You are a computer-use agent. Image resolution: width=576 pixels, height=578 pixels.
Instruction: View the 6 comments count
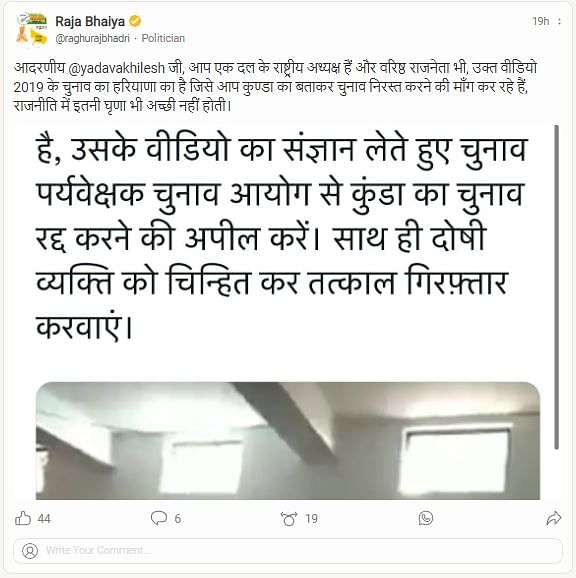[x=178, y=519]
